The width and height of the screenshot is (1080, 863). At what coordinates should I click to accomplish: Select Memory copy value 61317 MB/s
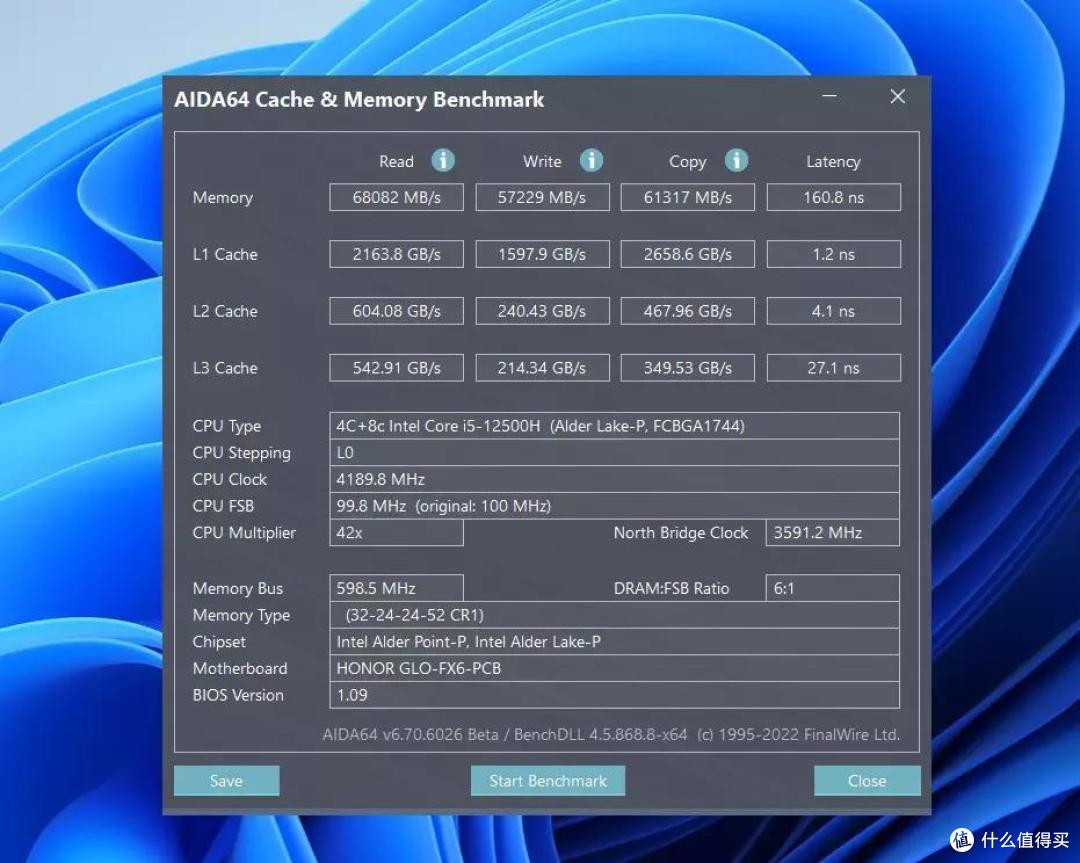click(x=687, y=197)
